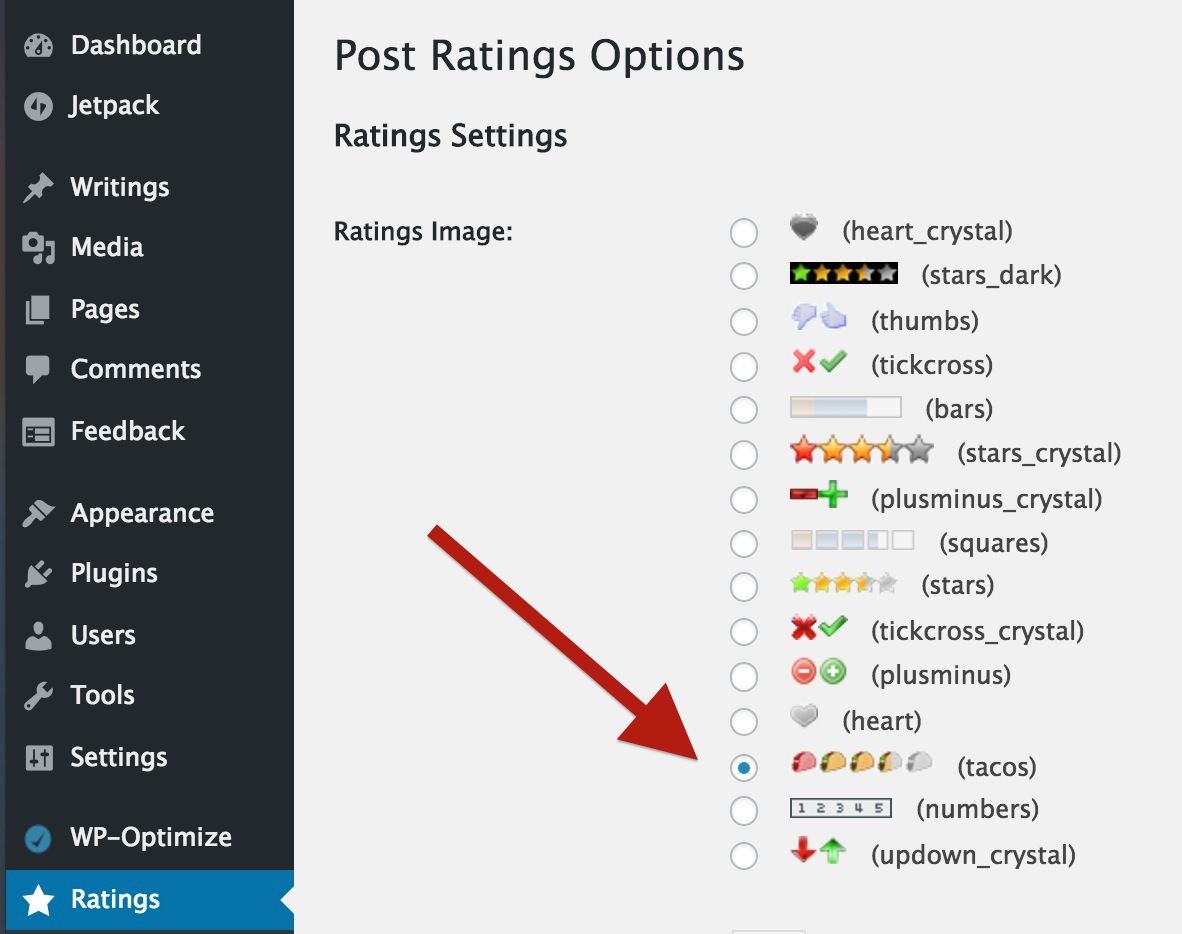Open the Appearance menu

[141, 513]
